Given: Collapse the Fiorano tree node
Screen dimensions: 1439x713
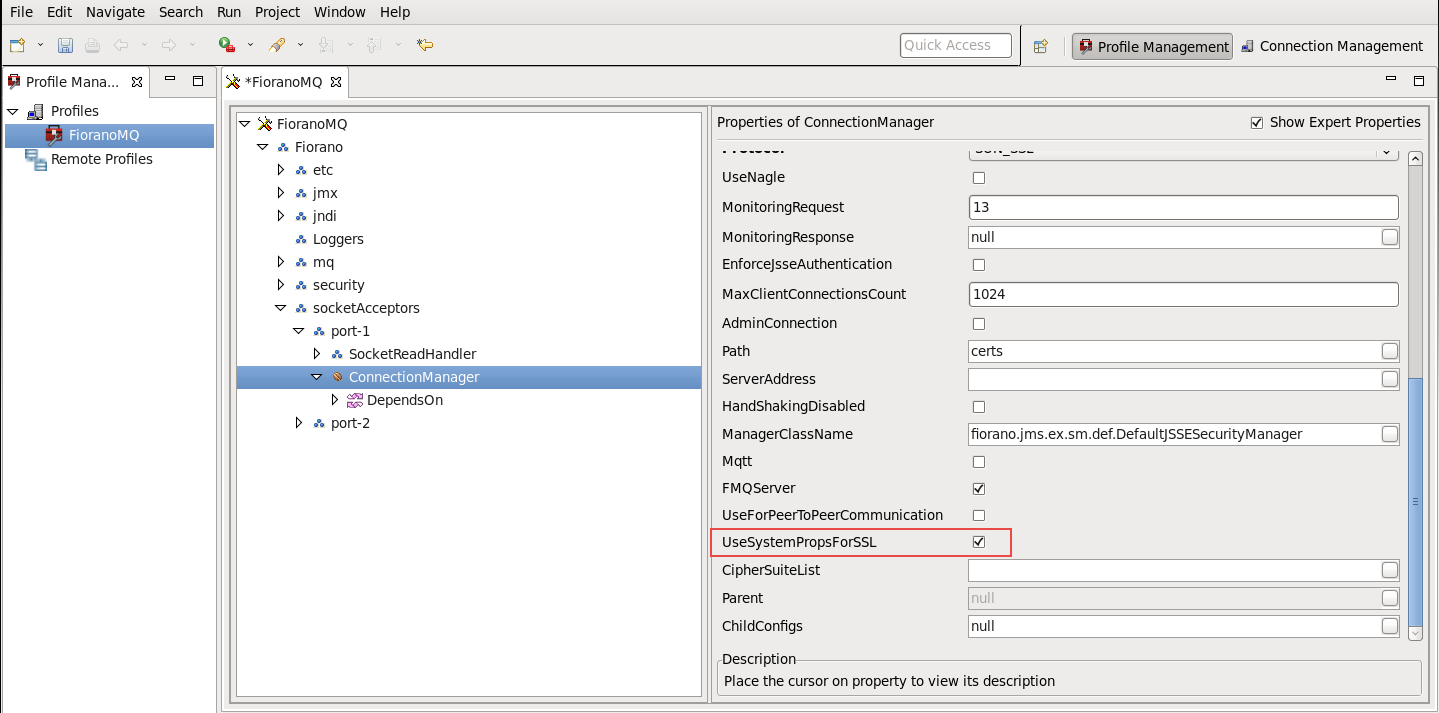Looking at the screenshot, I should click(x=263, y=147).
